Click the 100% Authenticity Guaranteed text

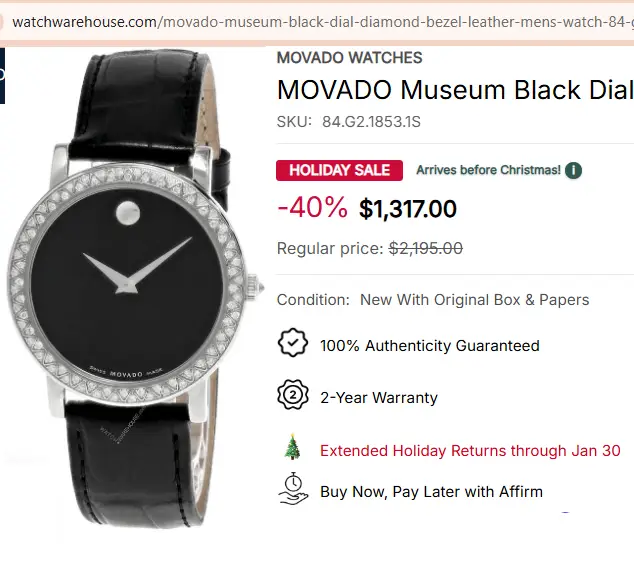click(x=429, y=346)
